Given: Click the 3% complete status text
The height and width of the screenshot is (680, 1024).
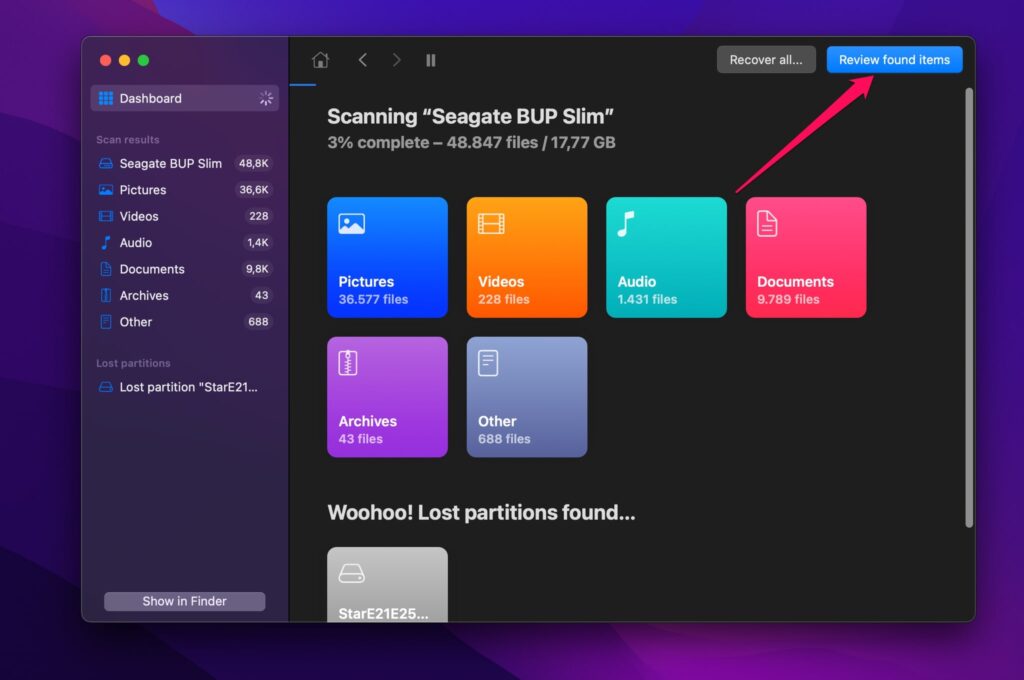Looking at the screenshot, I should point(471,142).
